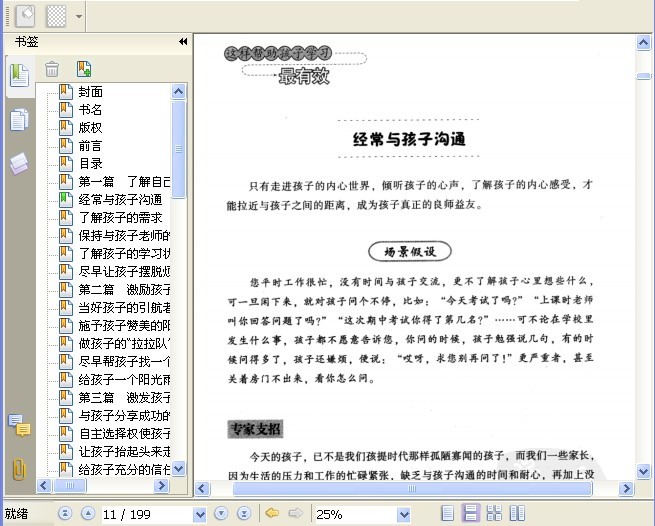
Task: Click the document scroll right arrow
Action: pyautogui.click(x=626, y=488)
